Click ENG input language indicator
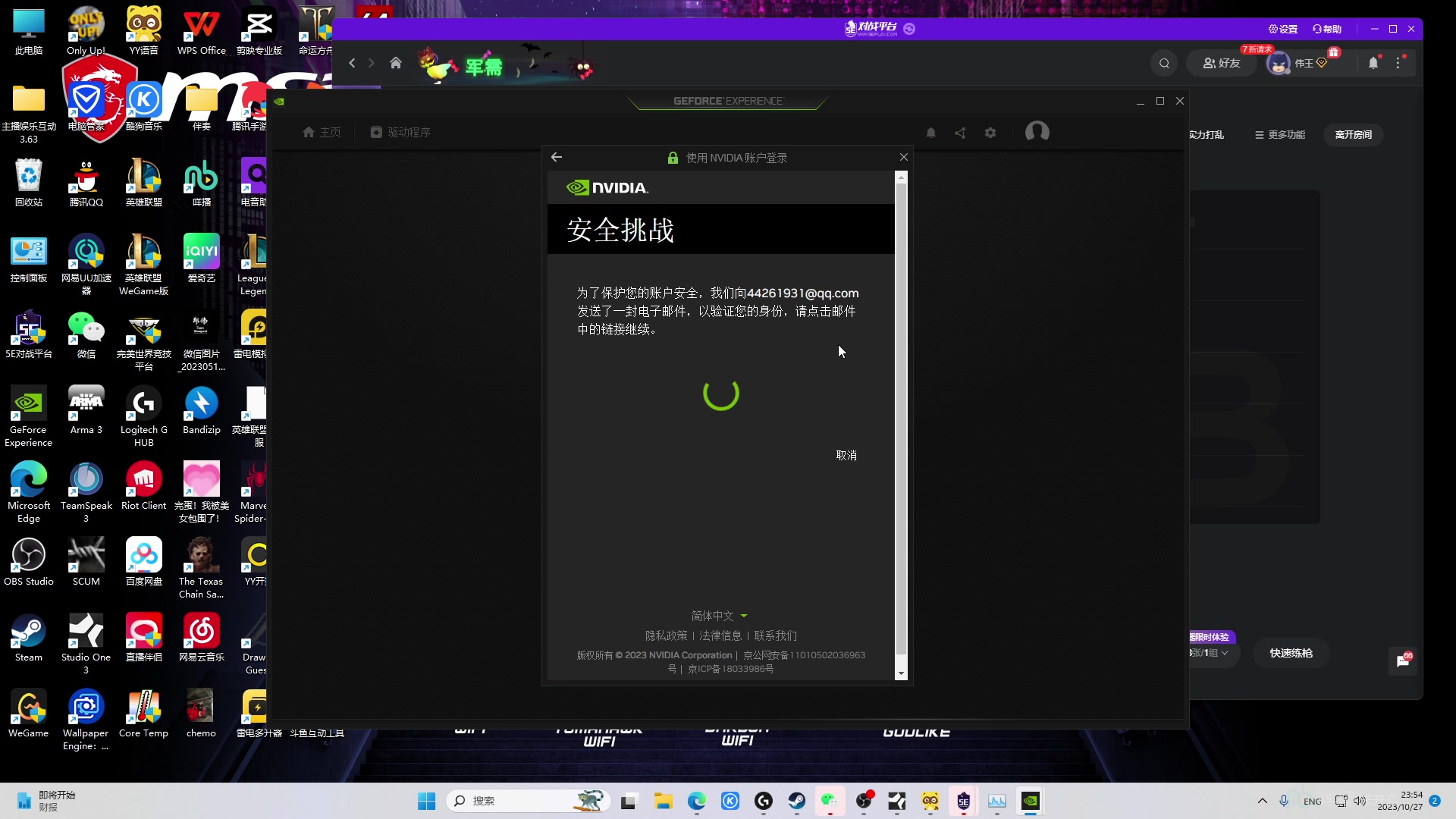Screen dimensions: 1456x819 (x=1312, y=801)
